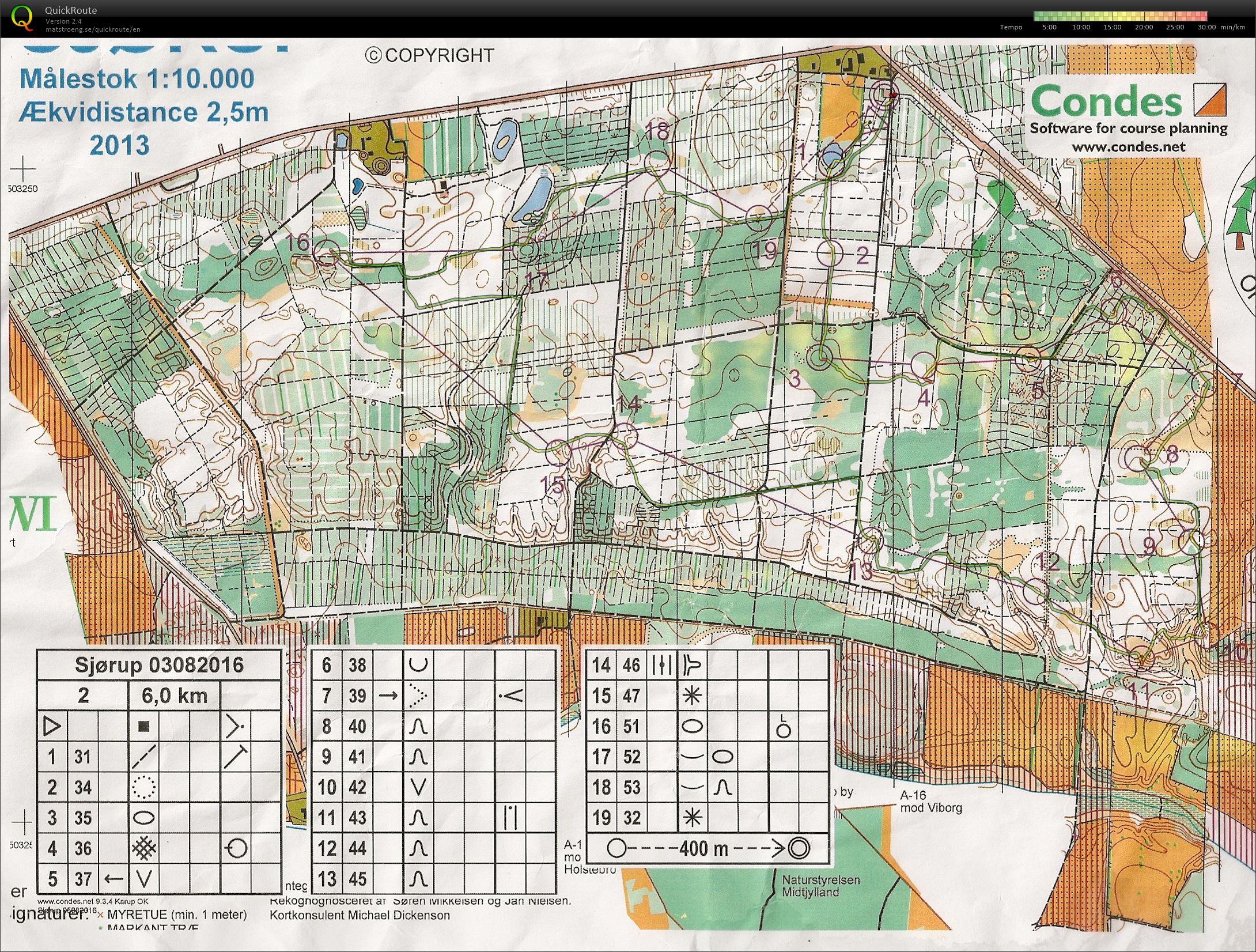Select control circle 17 on the map
The width and height of the screenshot is (1256, 952).
tap(526, 251)
